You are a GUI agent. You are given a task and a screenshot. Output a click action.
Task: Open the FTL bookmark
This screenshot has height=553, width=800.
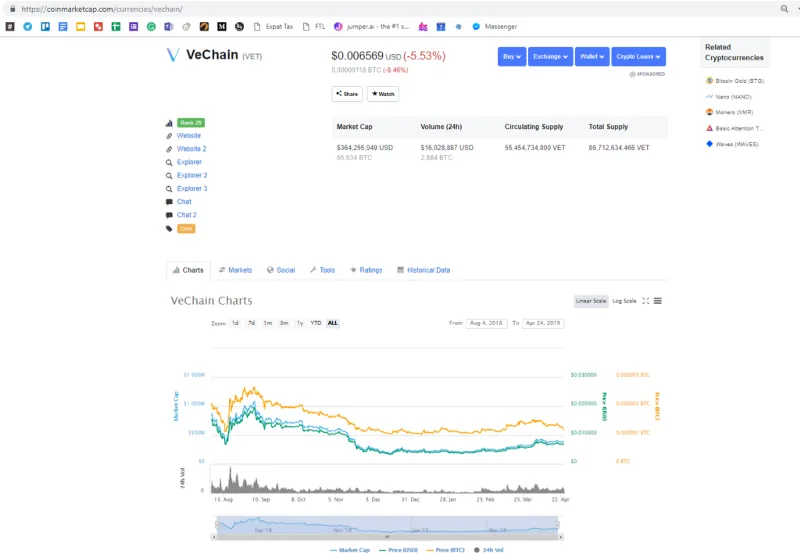click(x=314, y=27)
